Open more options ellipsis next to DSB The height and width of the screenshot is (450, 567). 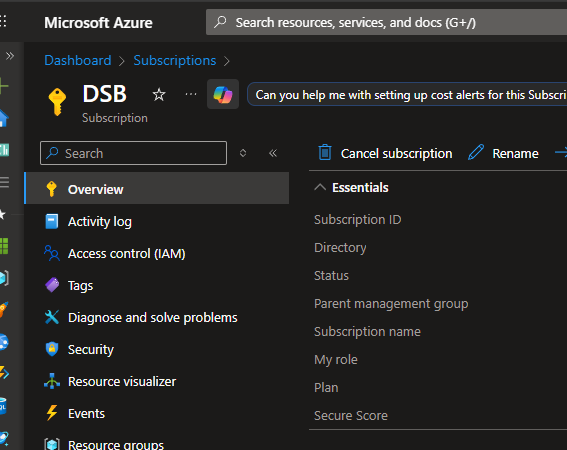191,94
